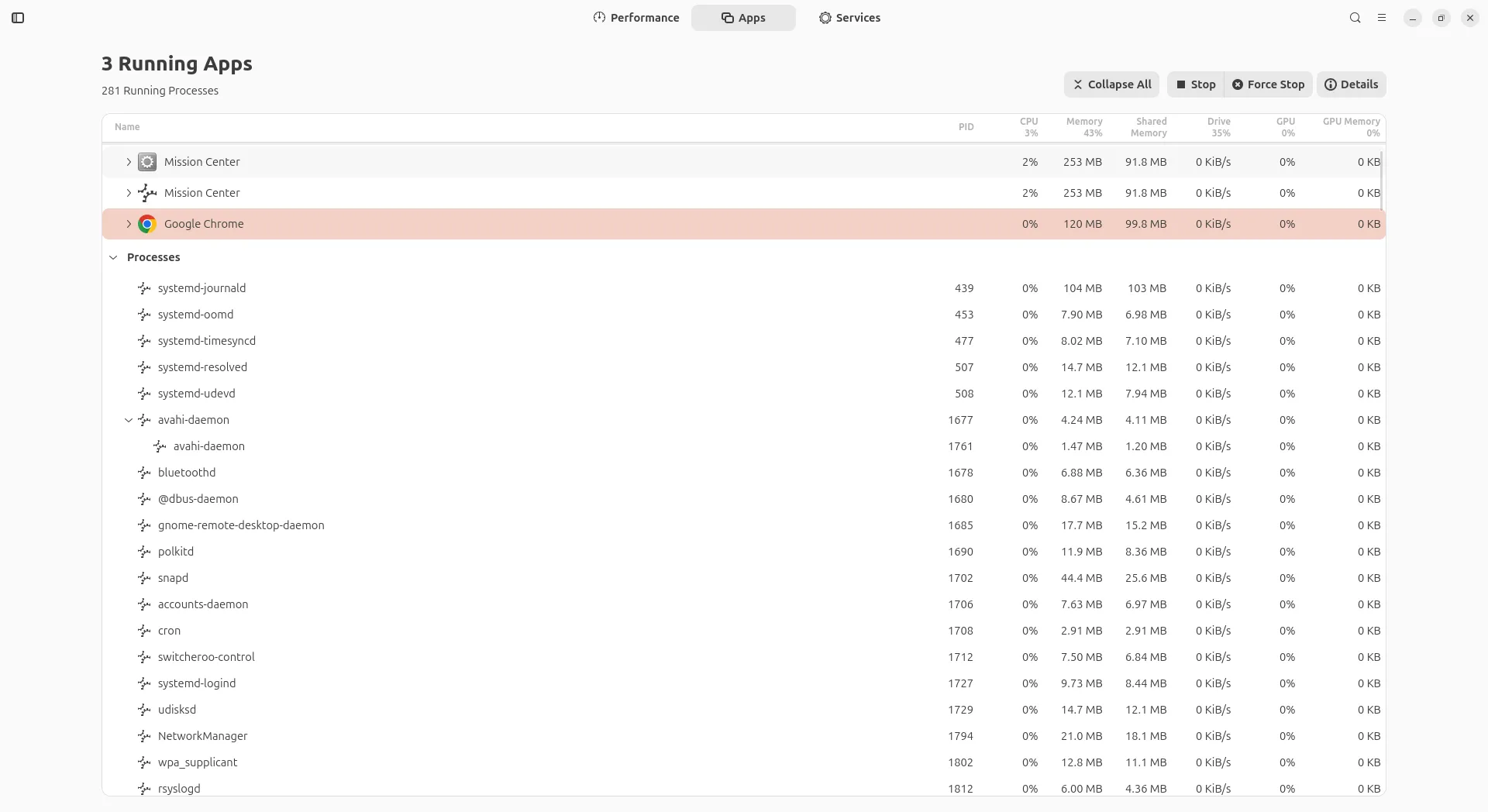The image size is (1488, 812).
Task: Expand the first Mission Center app row
Action: [x=129, y=162]
